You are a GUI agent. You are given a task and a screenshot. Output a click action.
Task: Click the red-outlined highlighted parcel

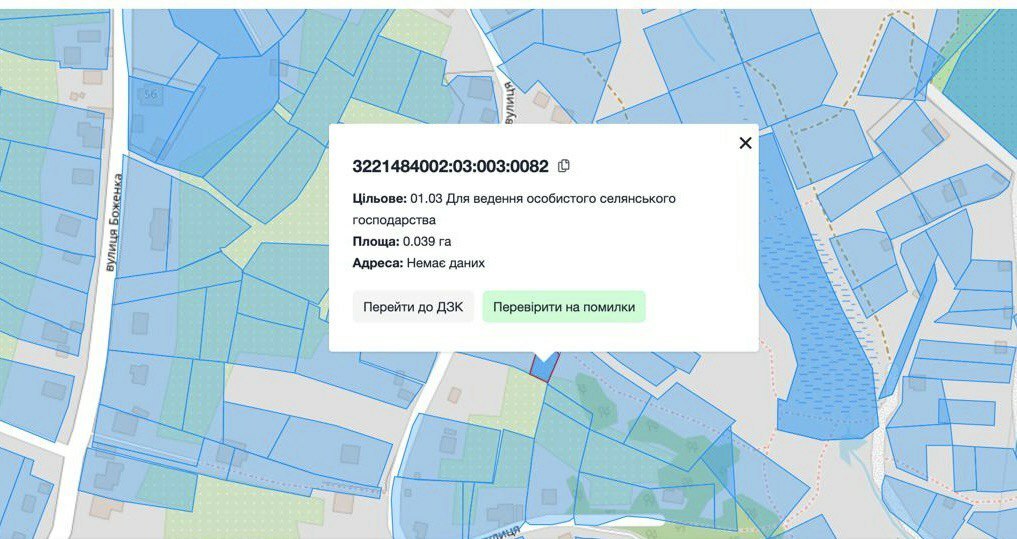click(x=543, y=367)
